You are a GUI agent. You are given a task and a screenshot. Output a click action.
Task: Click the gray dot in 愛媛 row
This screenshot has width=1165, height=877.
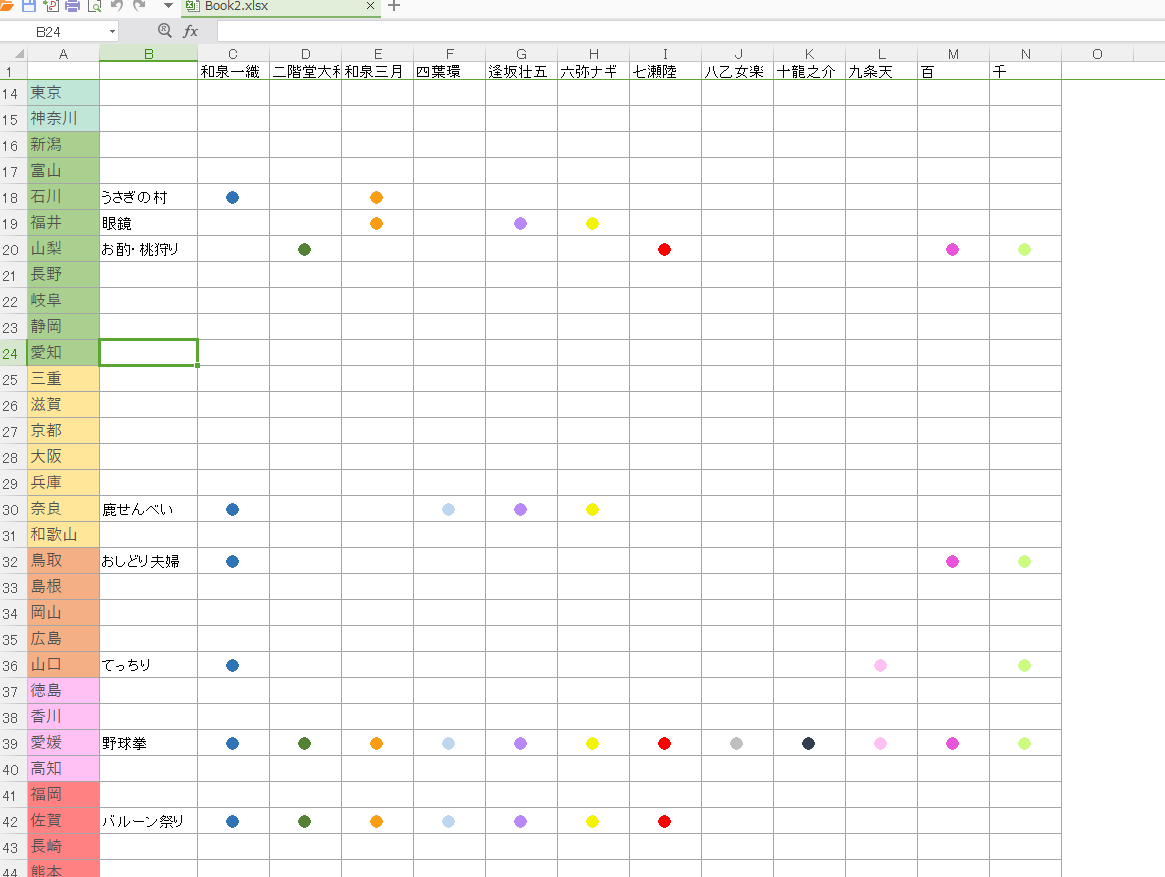(x=736, y=743)
